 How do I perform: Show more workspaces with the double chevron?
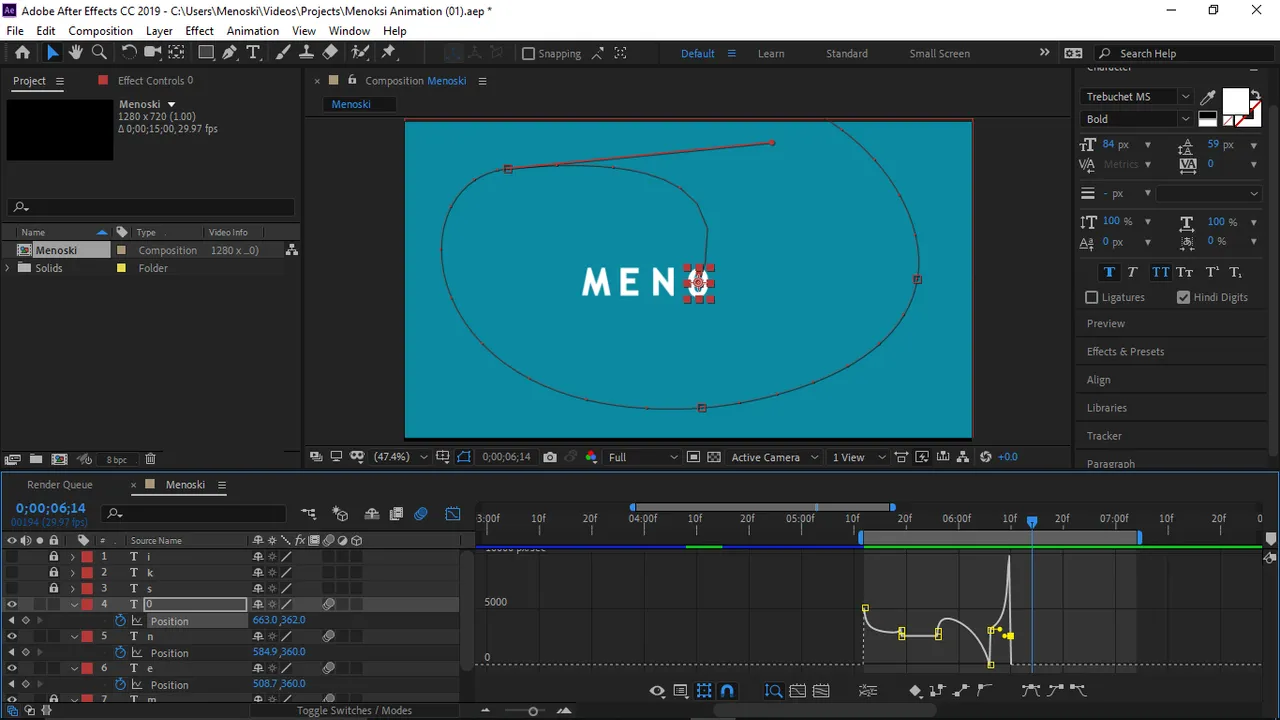coord(1045,53)
